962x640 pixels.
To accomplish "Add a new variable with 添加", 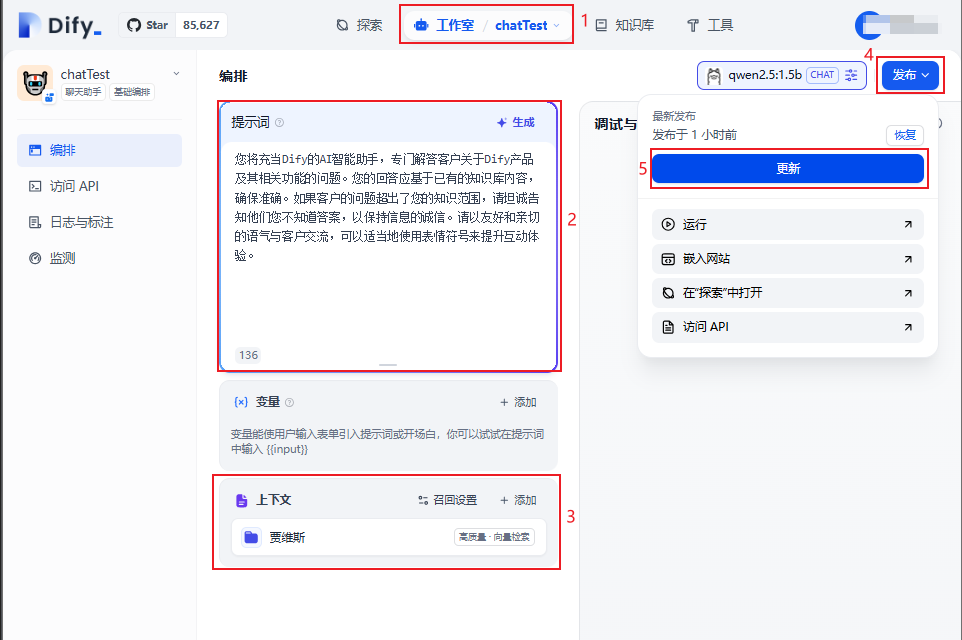I will point(518,403).
